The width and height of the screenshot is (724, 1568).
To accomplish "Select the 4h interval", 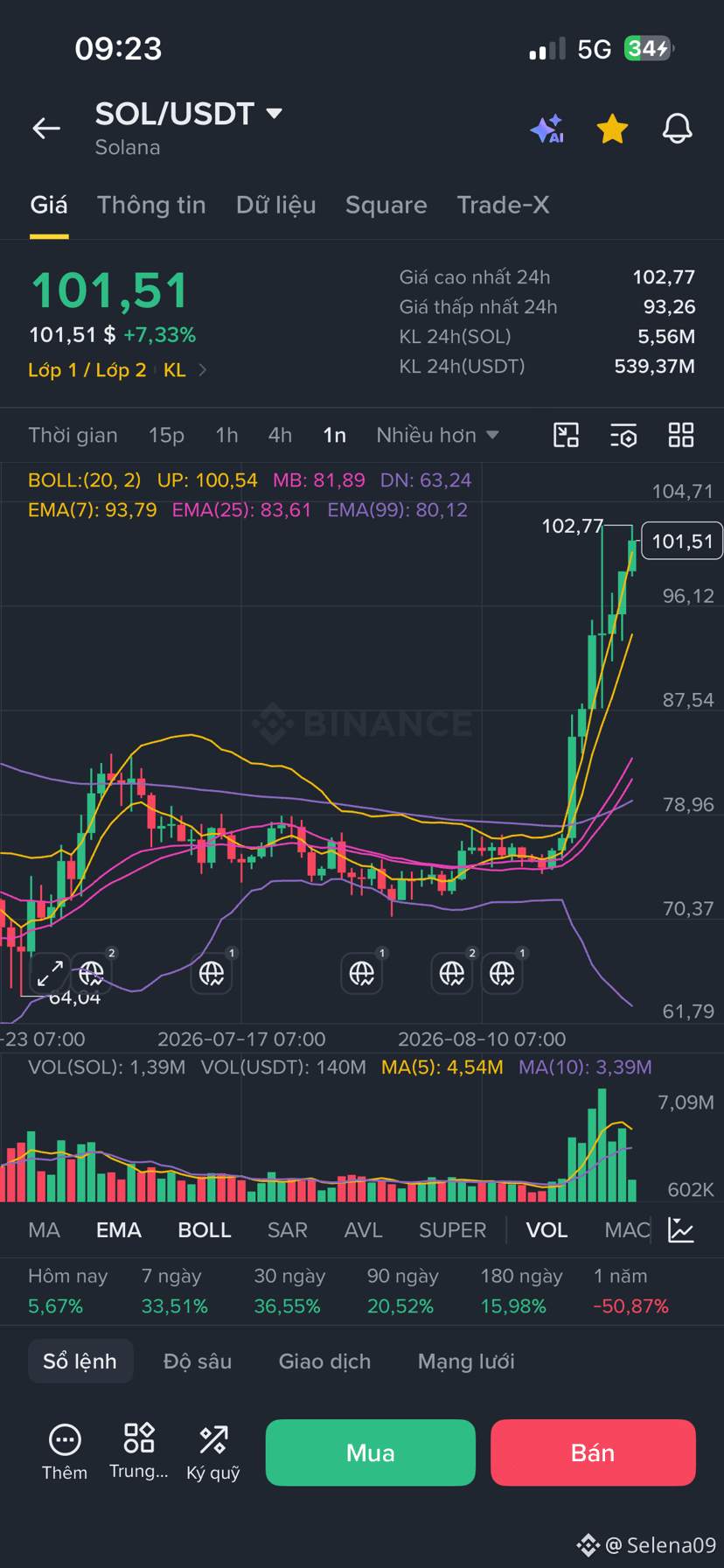I will click(280, 435).
